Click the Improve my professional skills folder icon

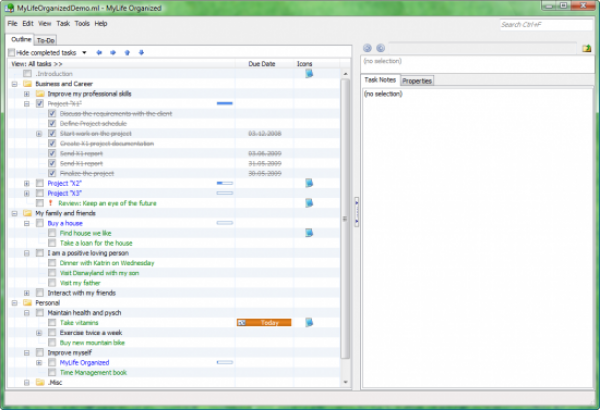pyautogui.click(x=40, y=93)
